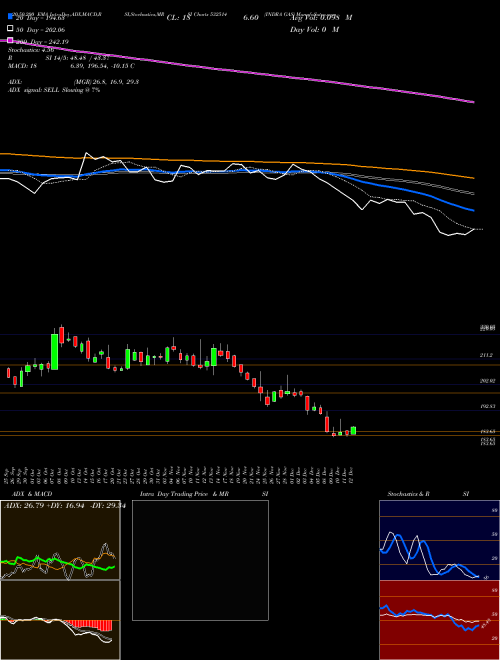Viewport: 500px width, 660px height.
Task: Open the red RSI mini chart
Action: 439,620
